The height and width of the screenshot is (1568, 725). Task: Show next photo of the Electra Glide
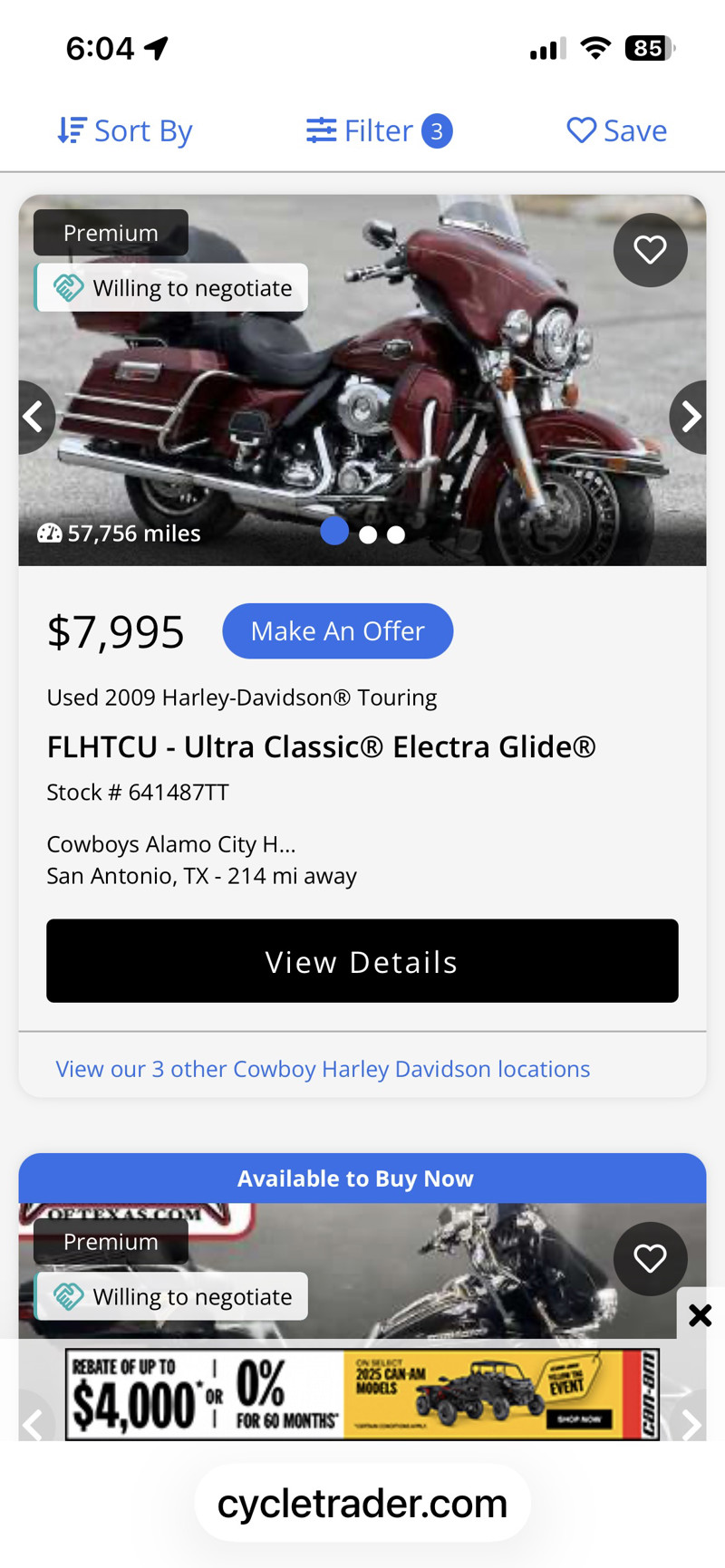pyautogui.click(x=690, y=417)
